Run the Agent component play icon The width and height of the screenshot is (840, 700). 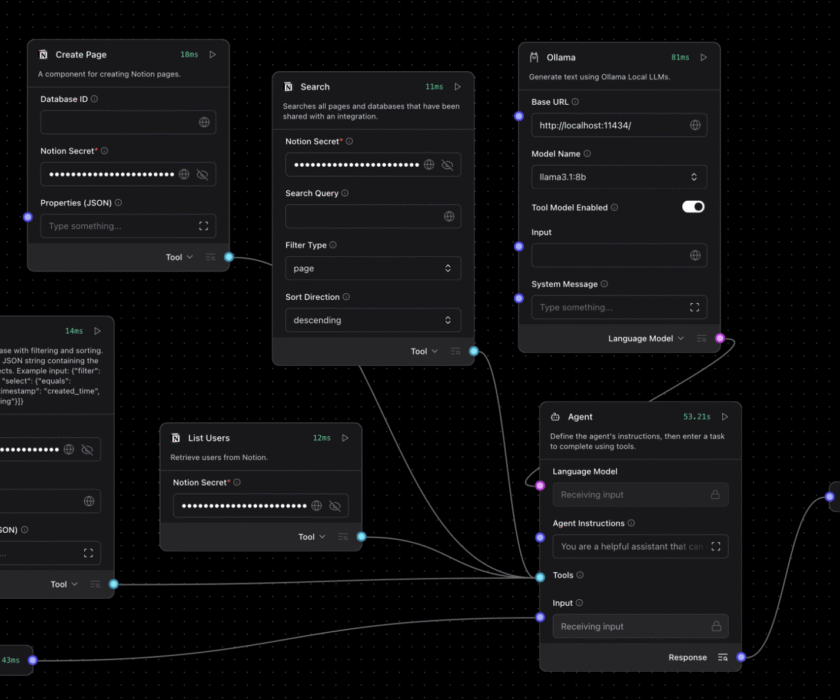coord(725,417)
